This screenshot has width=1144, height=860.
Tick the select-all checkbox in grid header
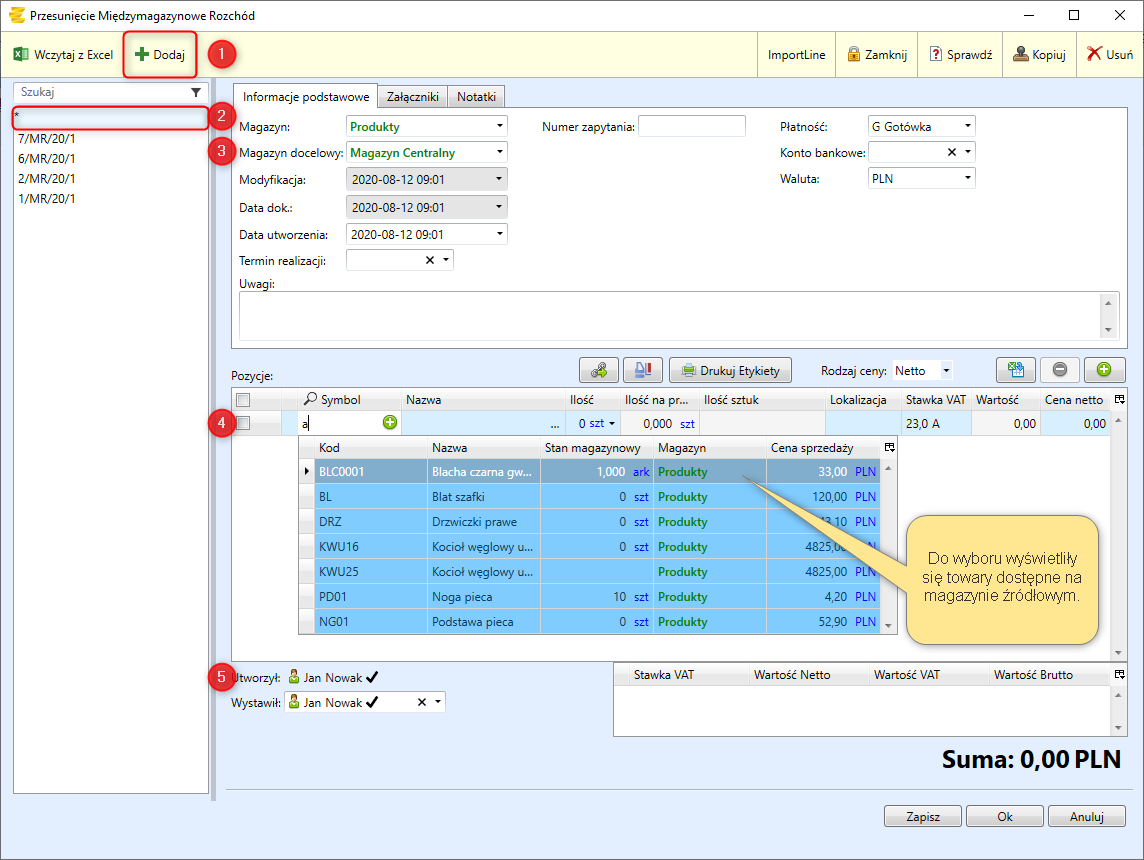click(x=242, y=400)
